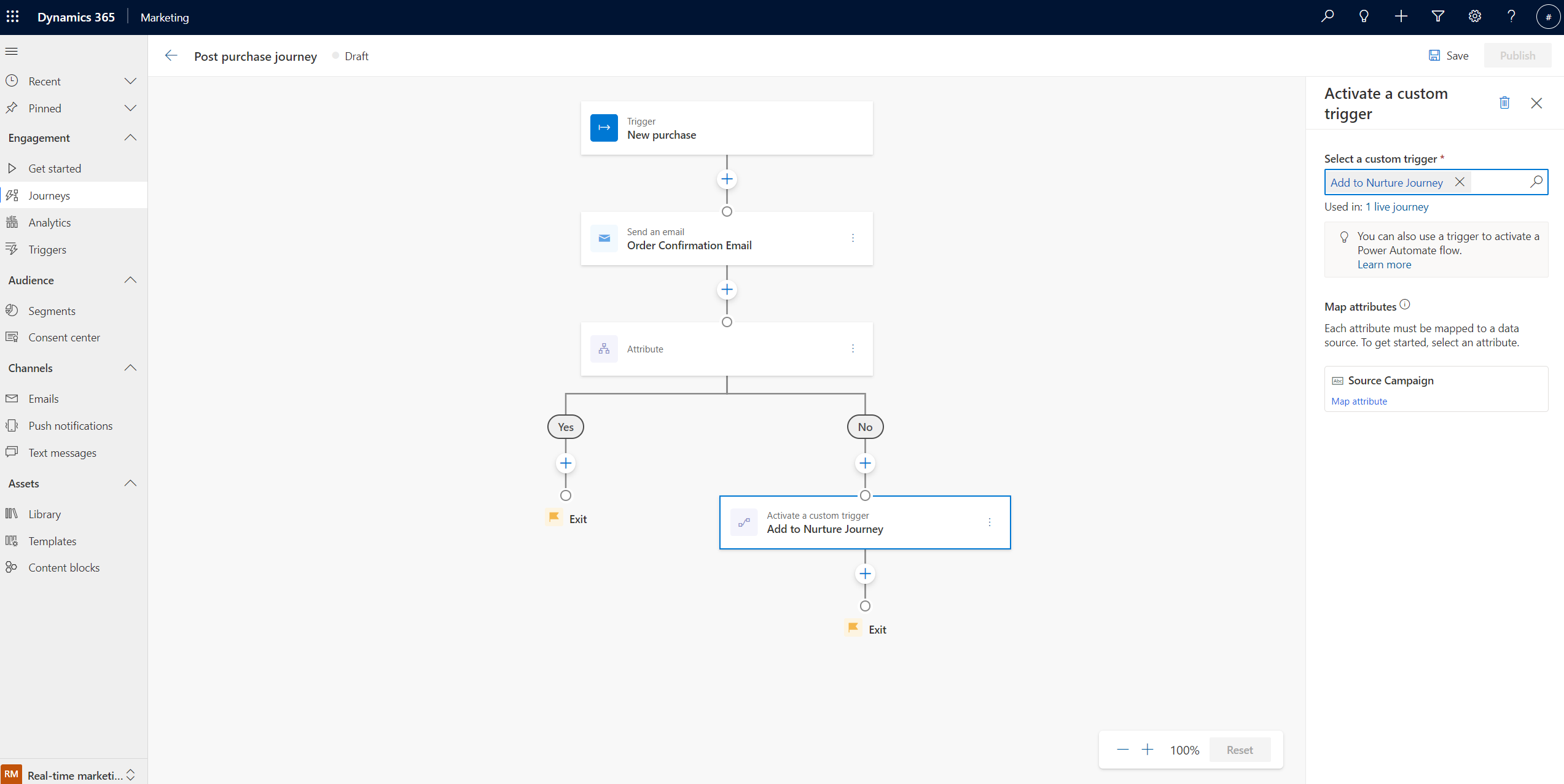Click the Map attribute link for Source Campaign
This screenshot has height=784, width=1564.
click(x=1359, y=401)
